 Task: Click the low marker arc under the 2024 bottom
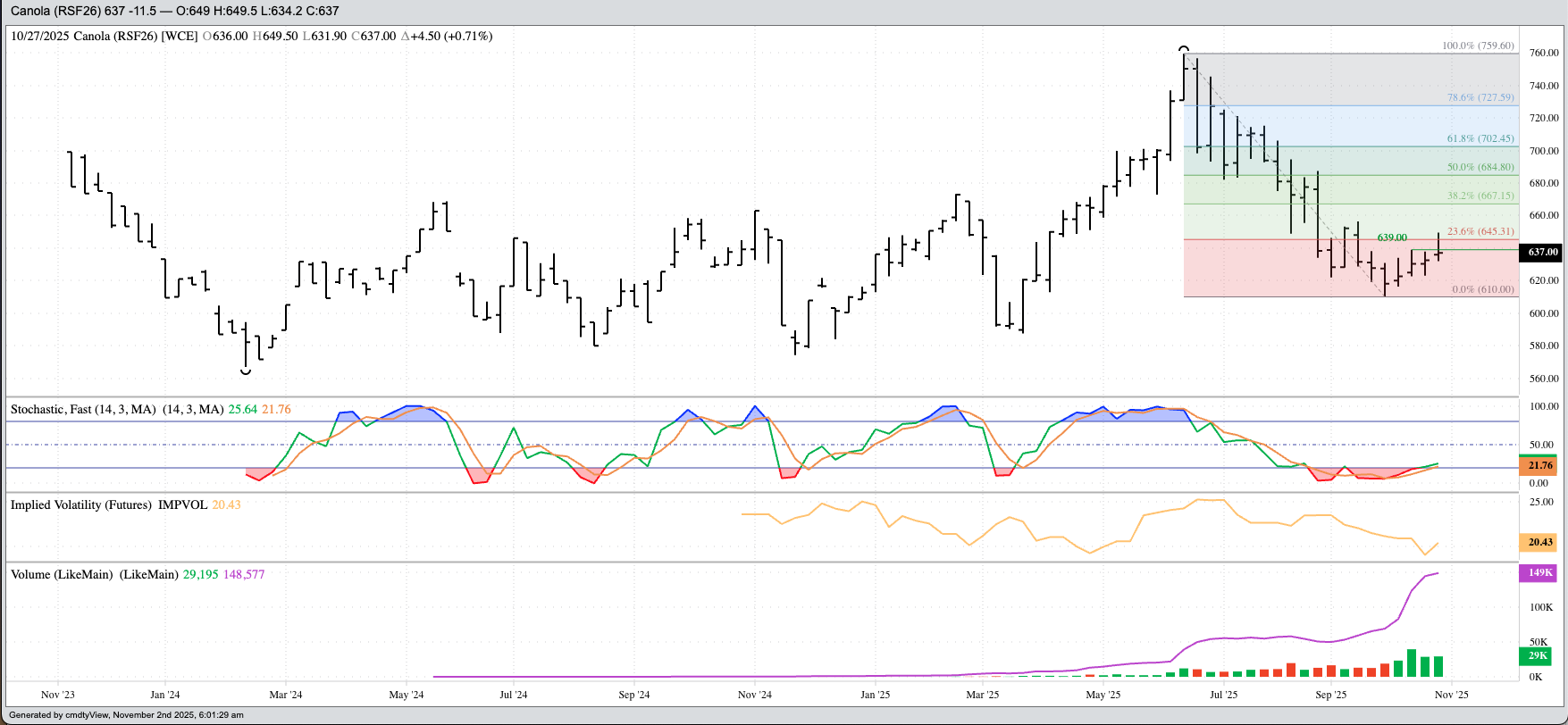(x=246, y=371)
